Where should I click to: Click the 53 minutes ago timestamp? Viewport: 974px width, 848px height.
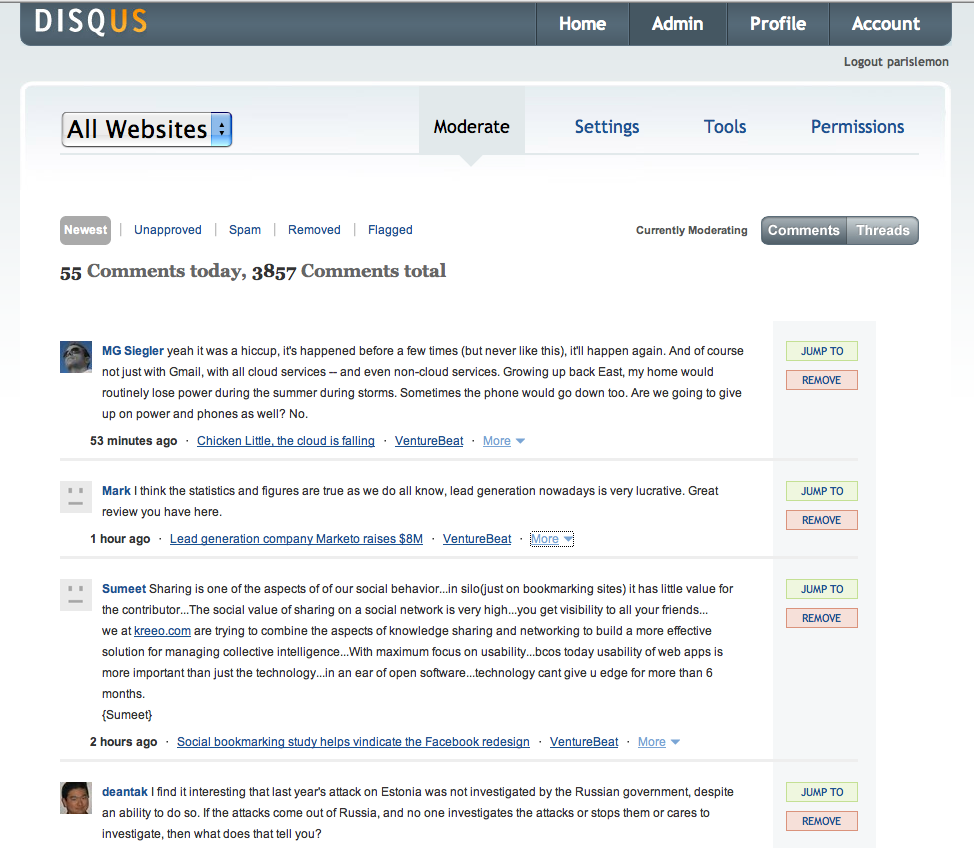pyautogui.click(x=134, y=440)
